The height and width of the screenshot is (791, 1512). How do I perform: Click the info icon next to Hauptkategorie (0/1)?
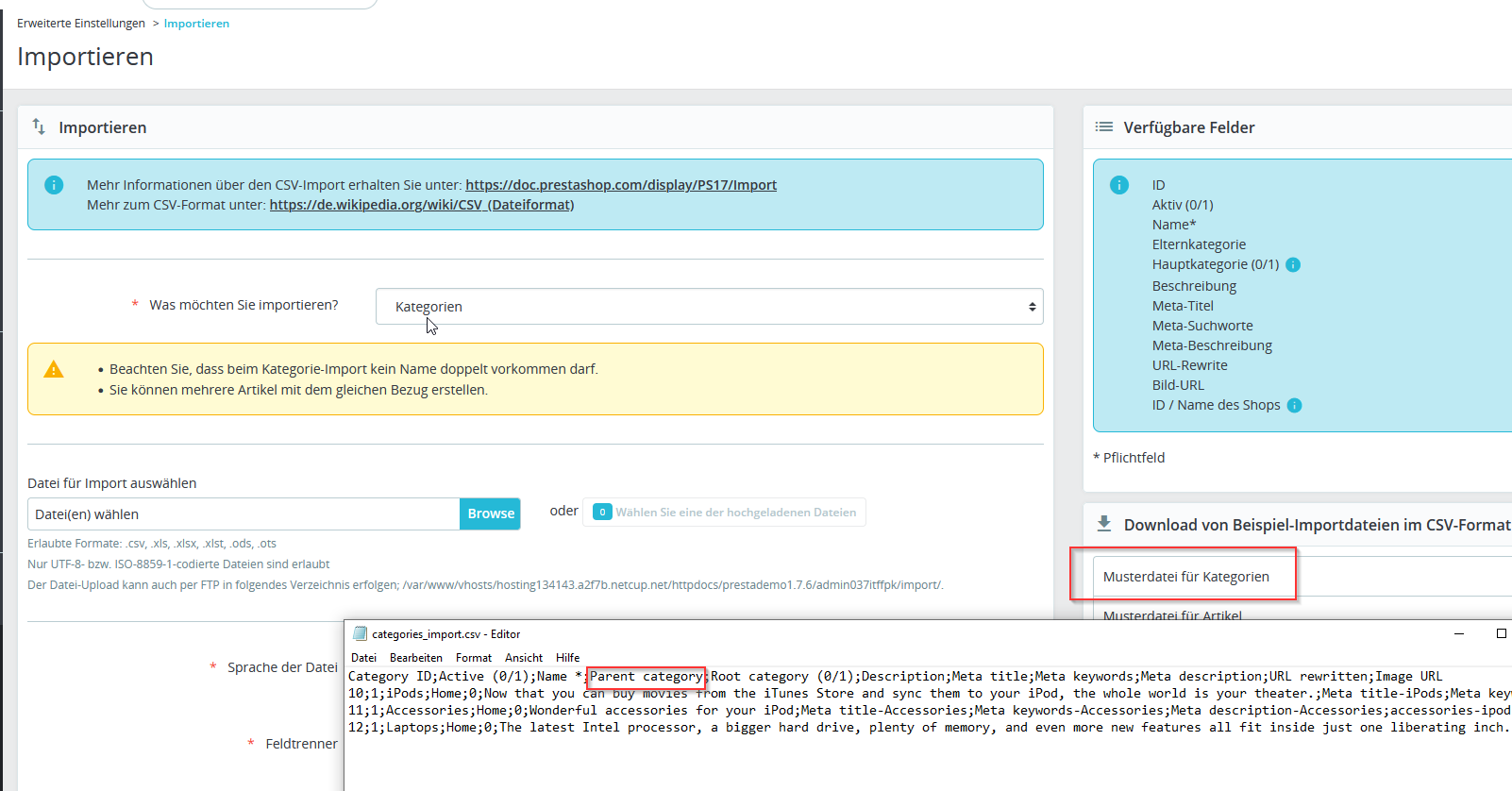tap(1293, 265)
